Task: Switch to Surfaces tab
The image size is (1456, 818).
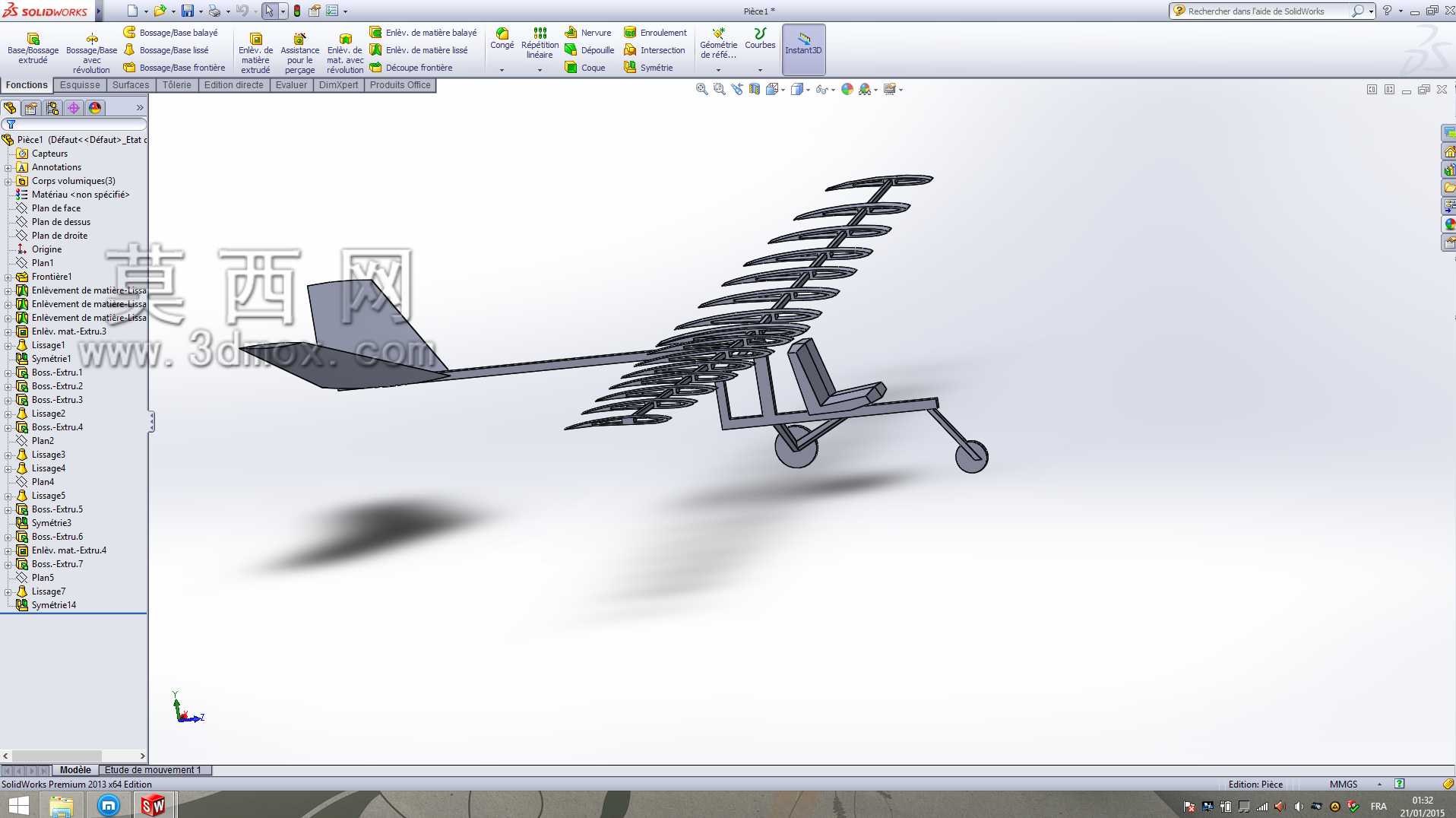Action: point(131,85)
